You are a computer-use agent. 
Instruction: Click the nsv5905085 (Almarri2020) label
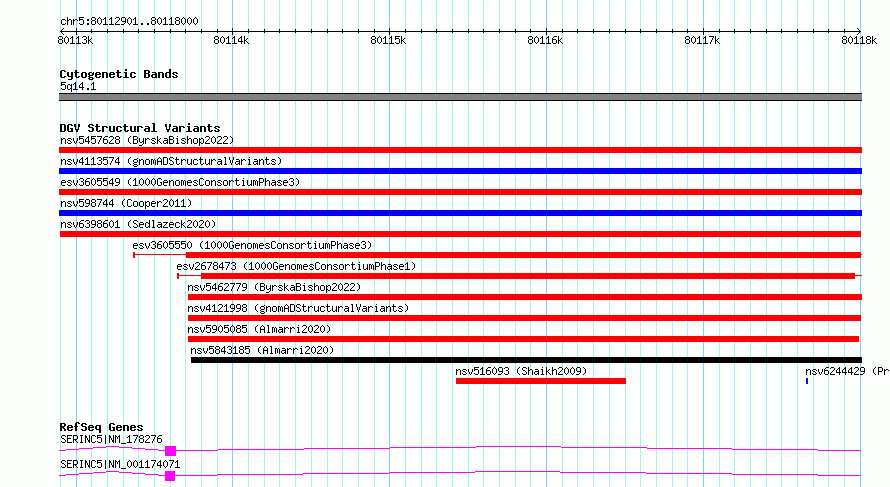[x=259, y=329]
